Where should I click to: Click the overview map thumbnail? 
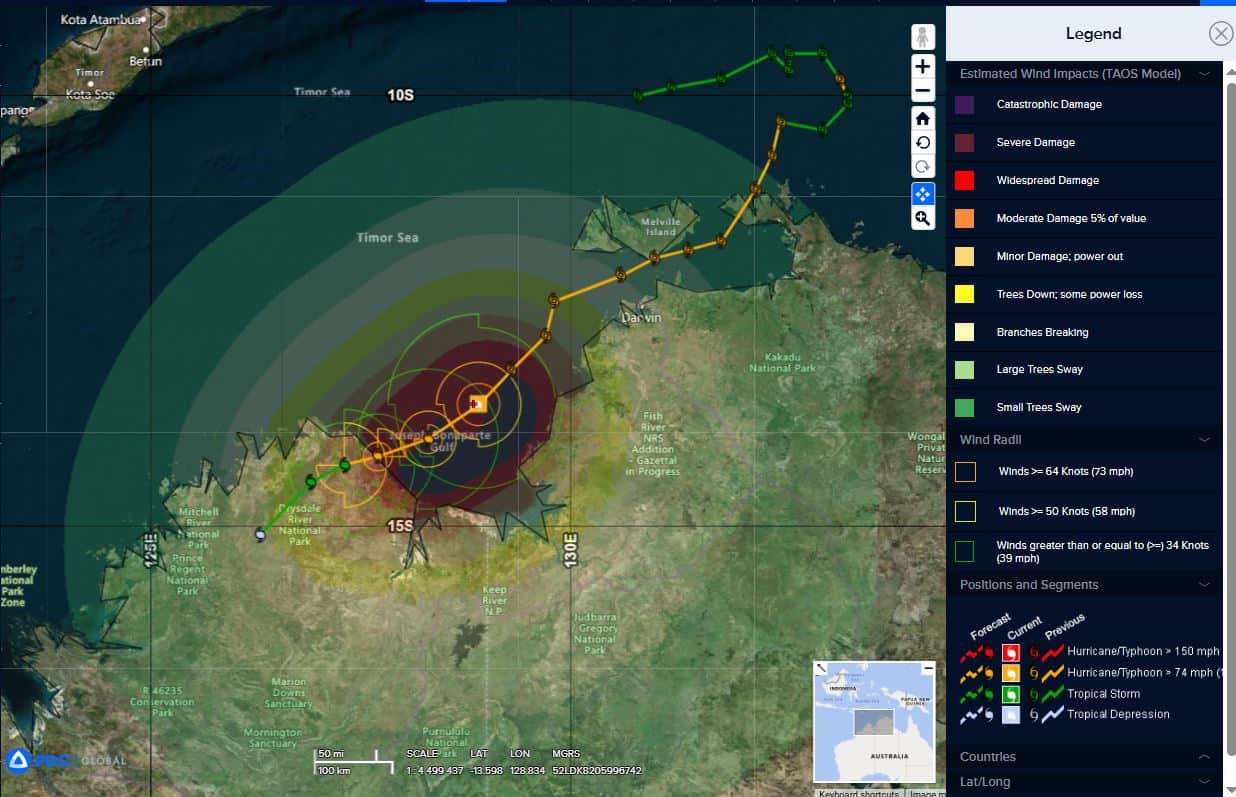click(874, 725)
